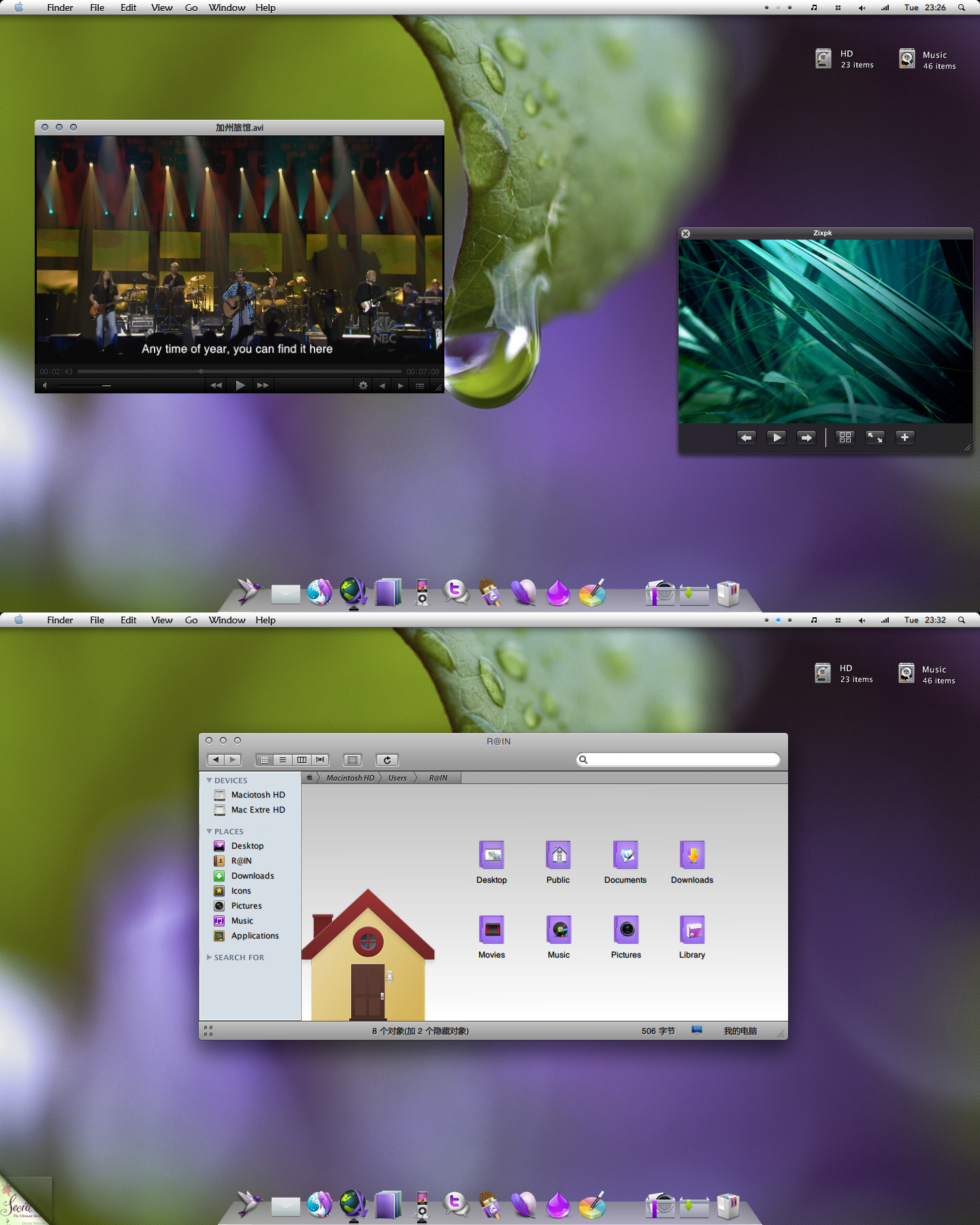Jump to Users in the path bar
Image resolution: width=980 pixels, height=1225 pixels.
pyautogui.click(x=397, y=778)
